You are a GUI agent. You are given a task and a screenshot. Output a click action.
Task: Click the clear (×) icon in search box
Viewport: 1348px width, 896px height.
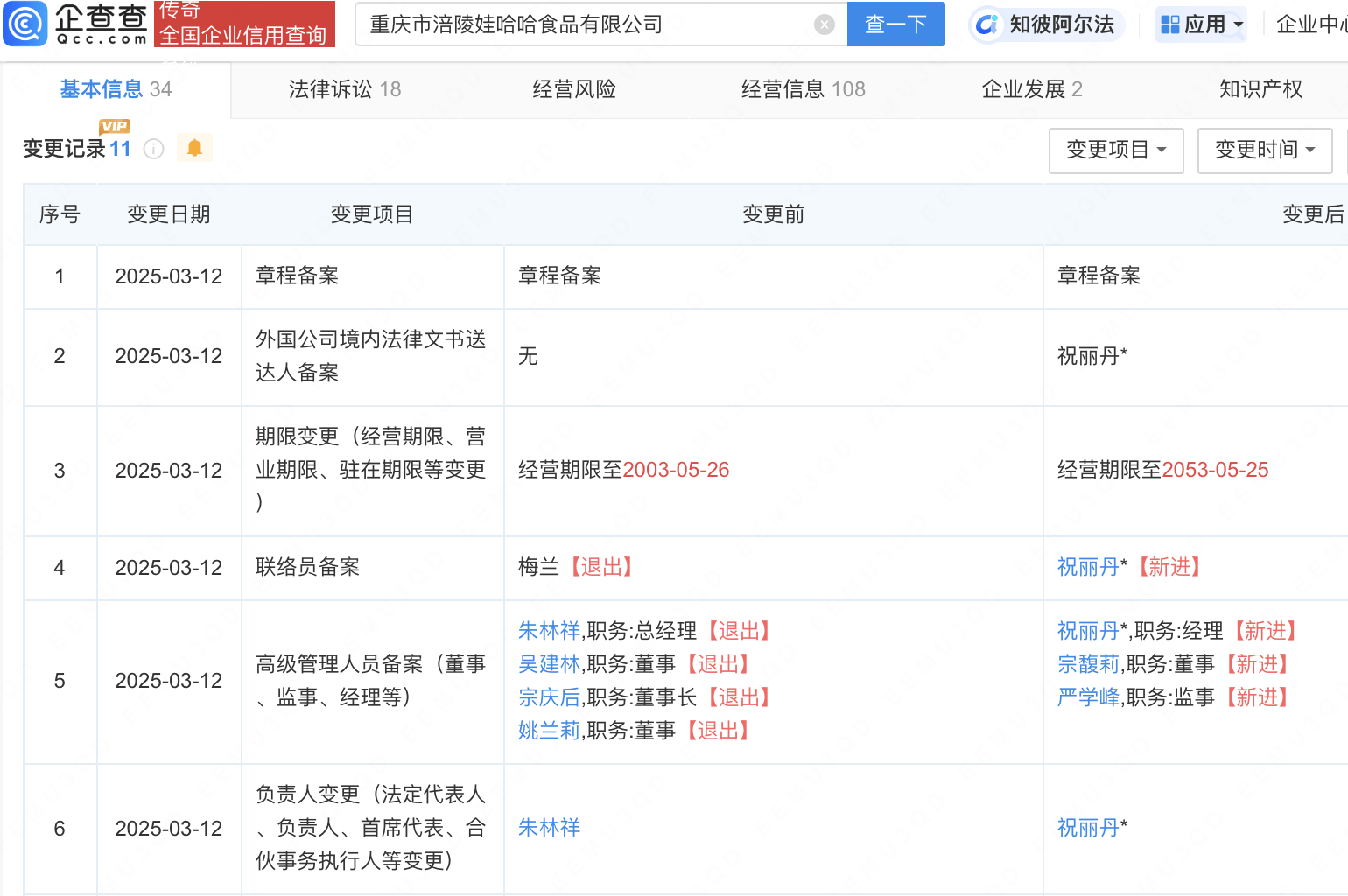824,24
